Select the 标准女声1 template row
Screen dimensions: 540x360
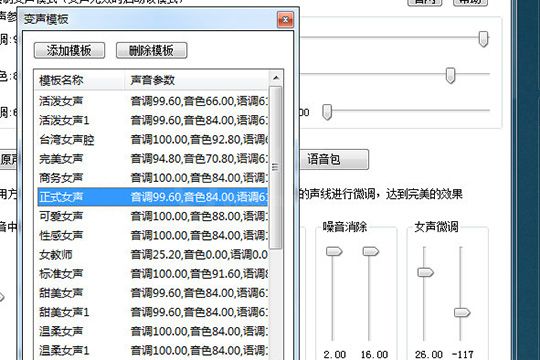click(152, 274)
